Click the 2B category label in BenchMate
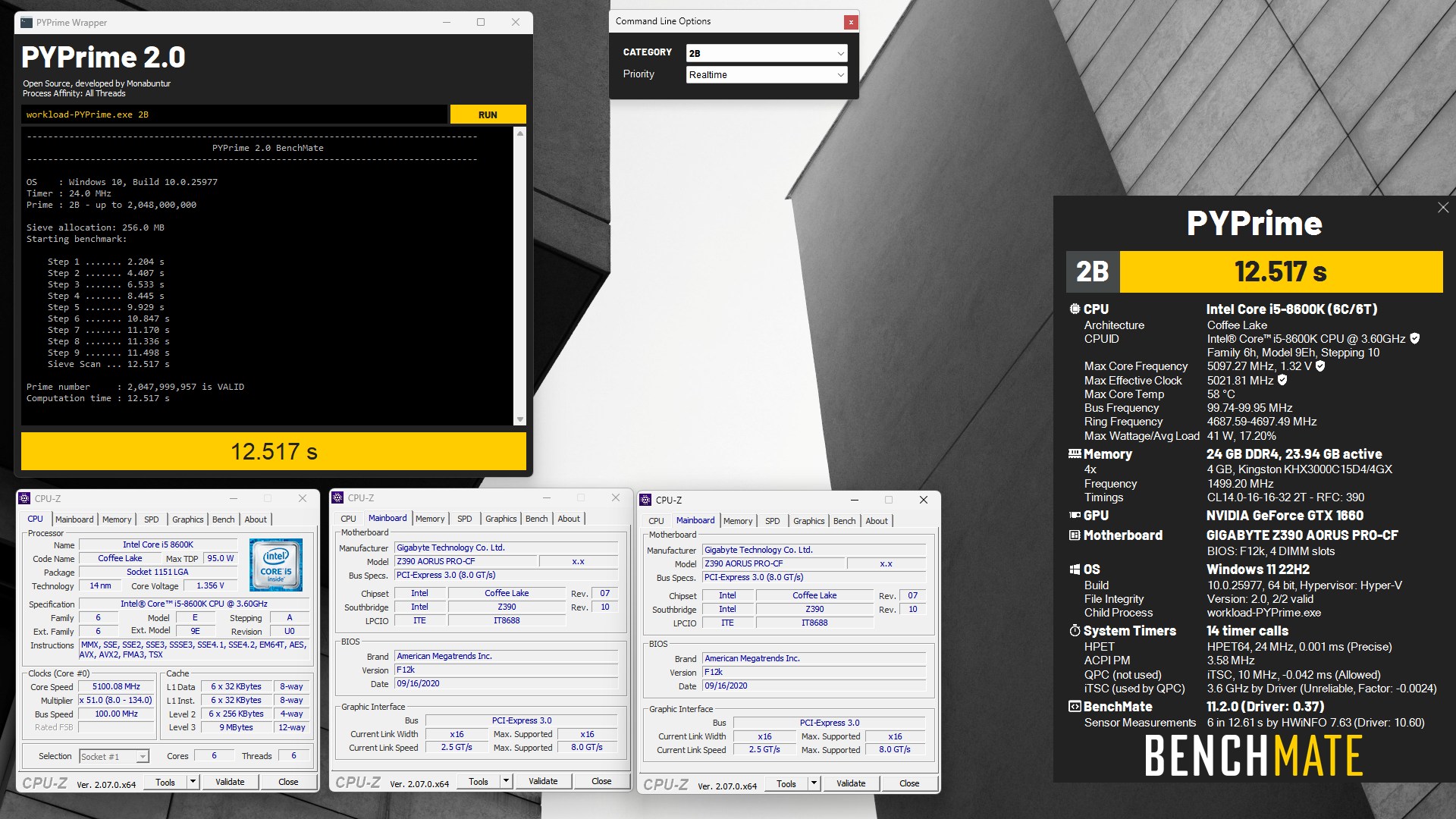Screen dimensions: 1456x819 point(1093,271)
